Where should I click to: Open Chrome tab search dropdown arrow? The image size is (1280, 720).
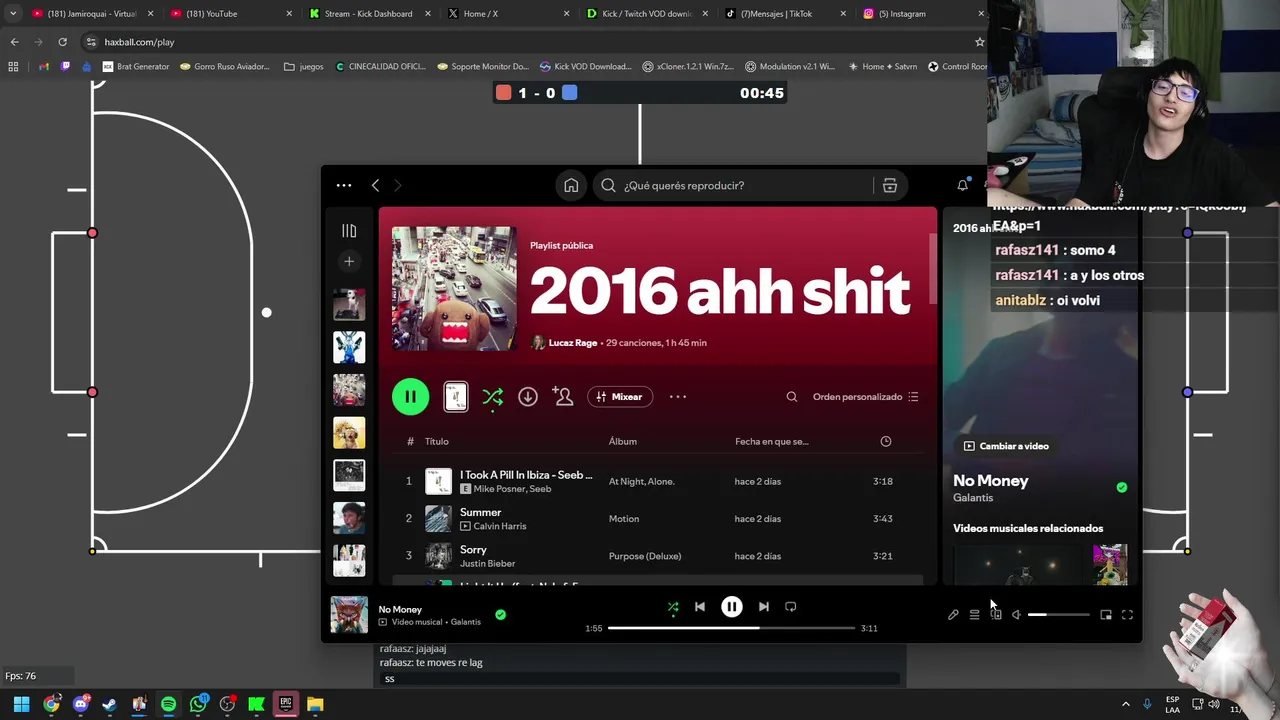[12, 14]
